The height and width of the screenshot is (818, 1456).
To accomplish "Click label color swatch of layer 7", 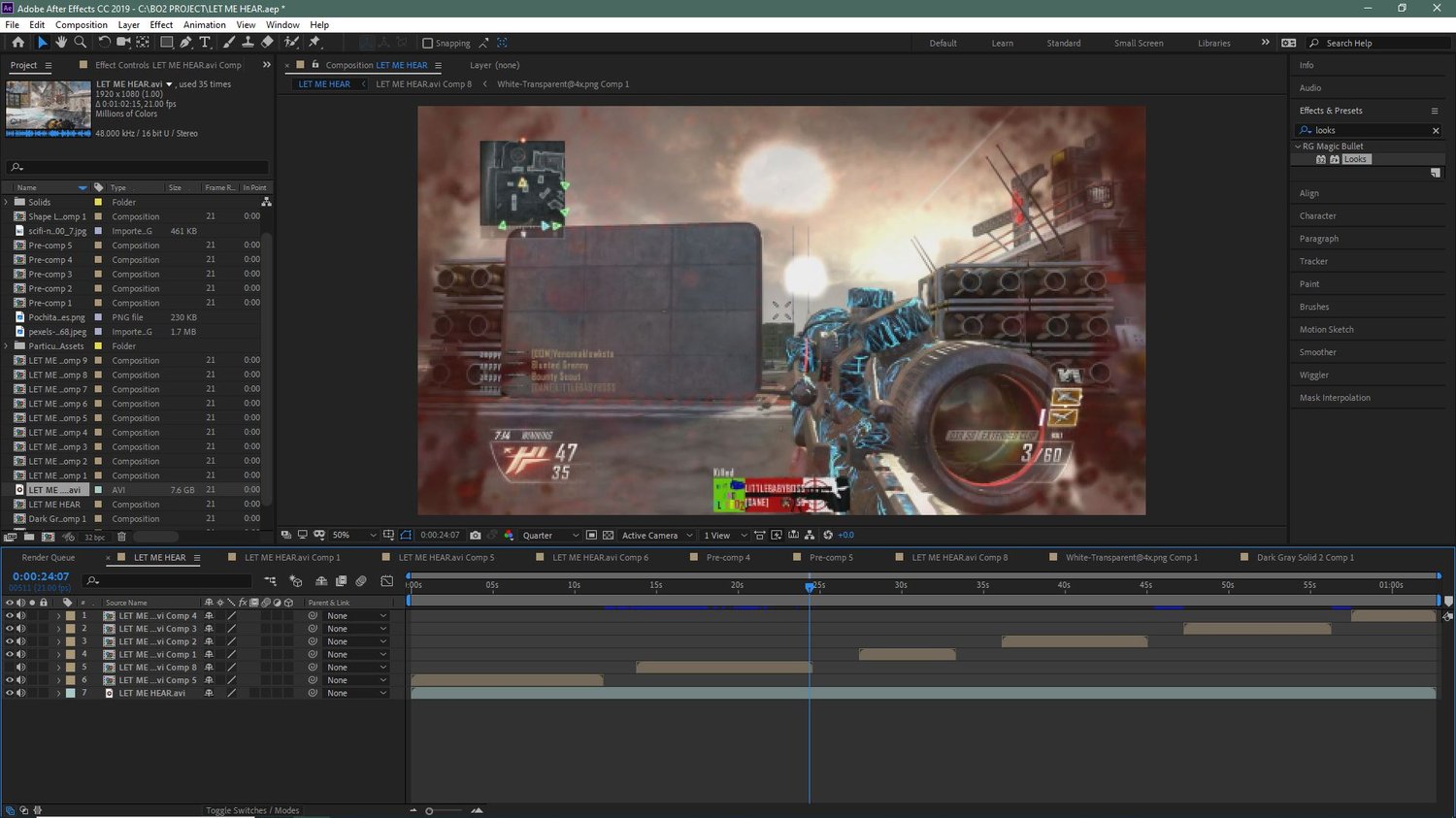I will [x=70, y=693].
